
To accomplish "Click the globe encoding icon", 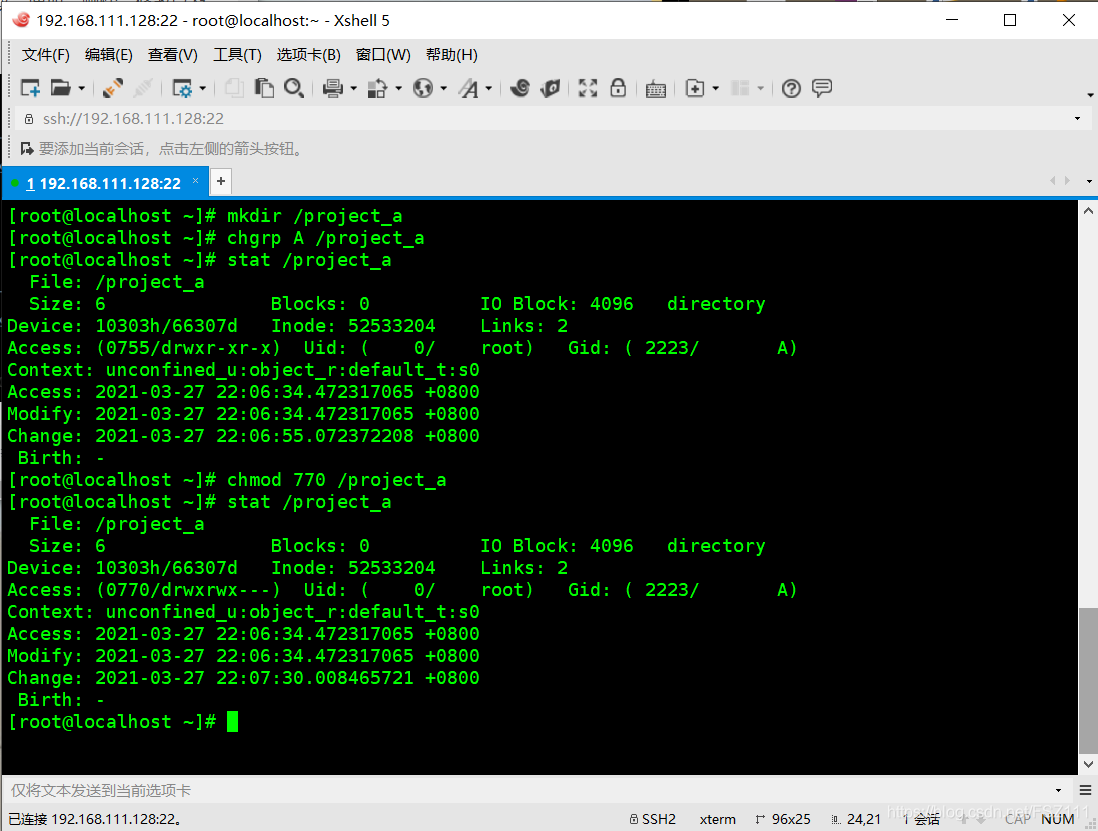I will 423,88.
